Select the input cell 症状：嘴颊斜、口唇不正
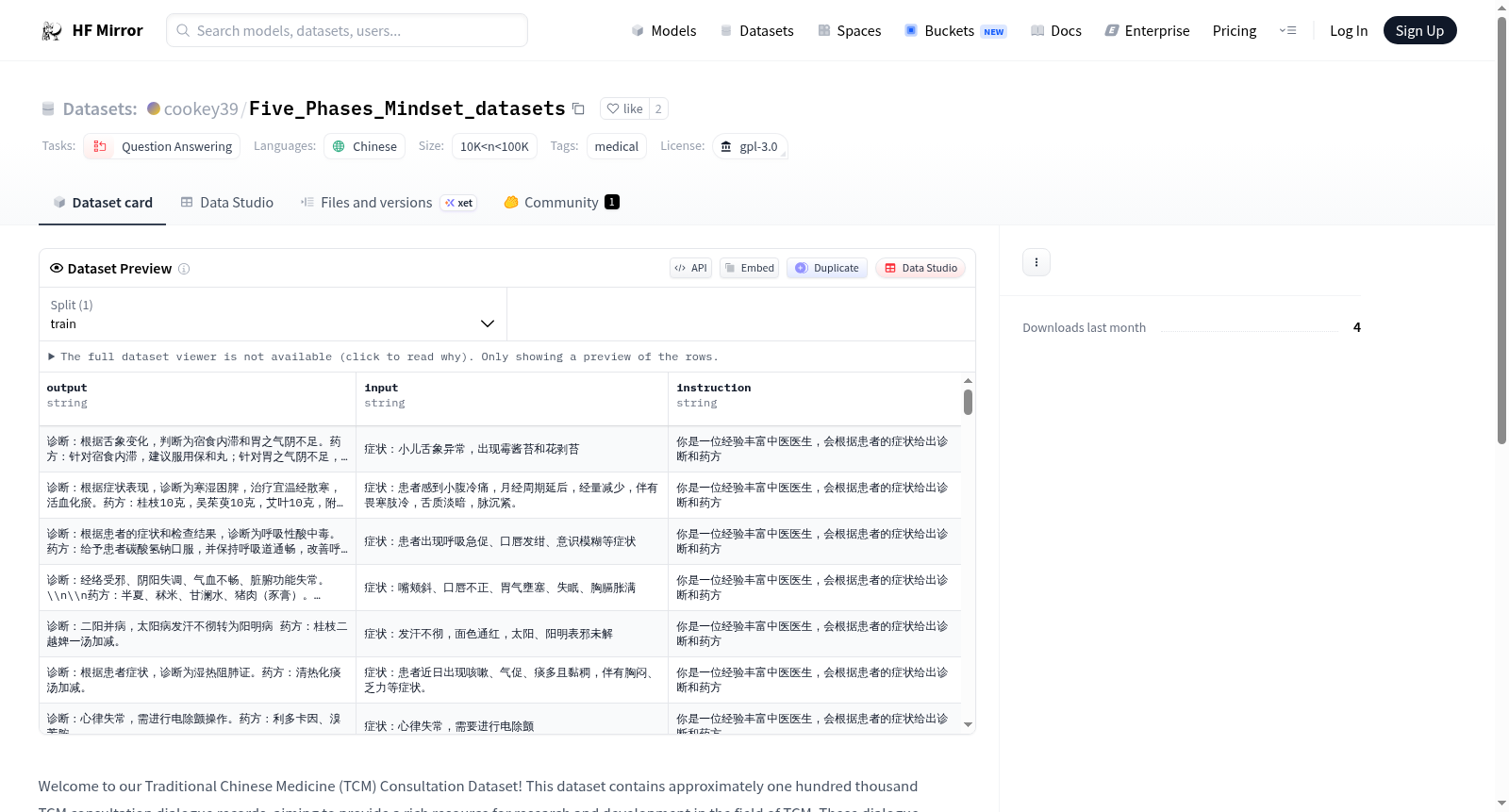The width and height of the screenshot is (1509, 812). click(x=512, y=588)
